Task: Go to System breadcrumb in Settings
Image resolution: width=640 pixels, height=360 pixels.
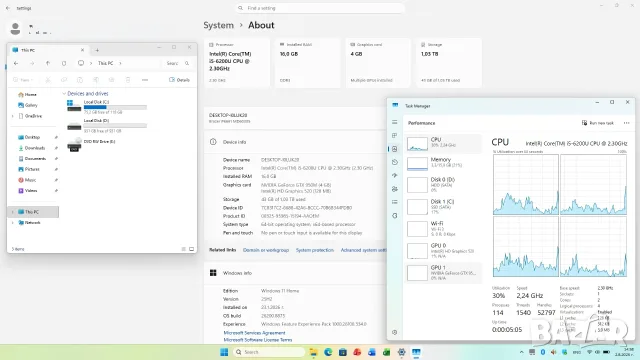Action: pos(218,25)
